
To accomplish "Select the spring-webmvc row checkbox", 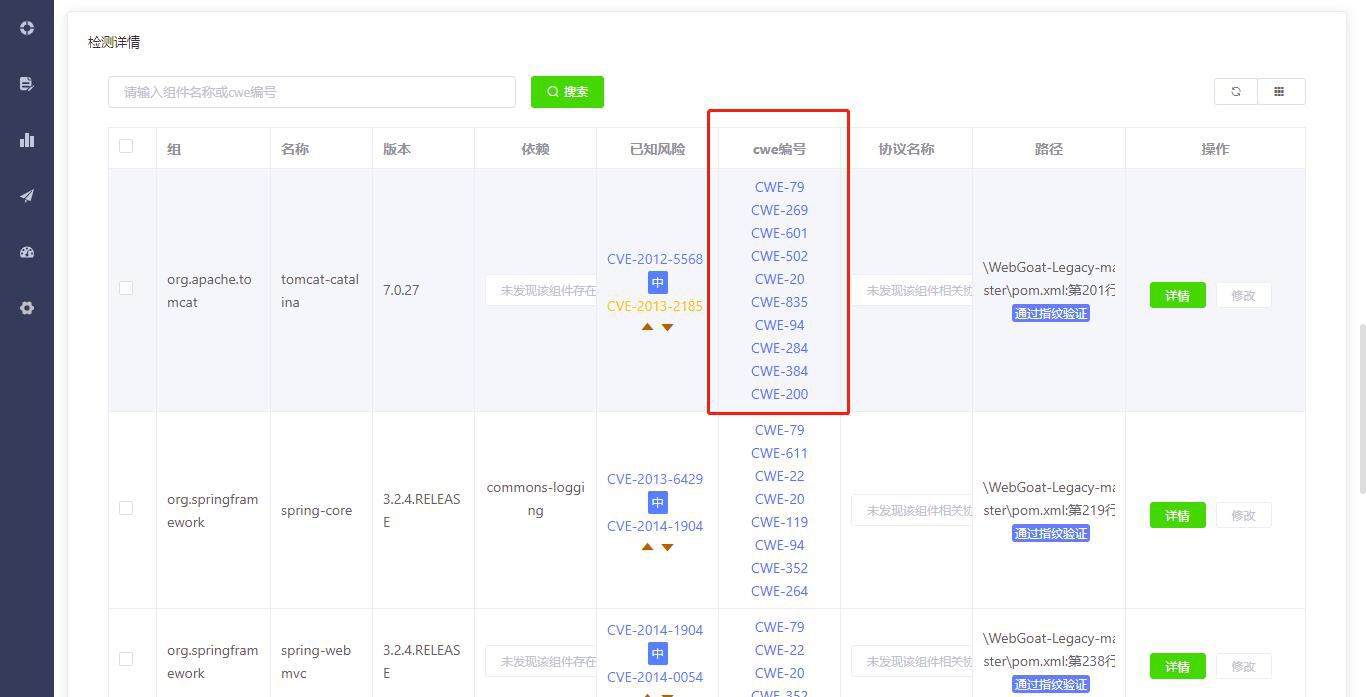I will (x=126, y=659).
